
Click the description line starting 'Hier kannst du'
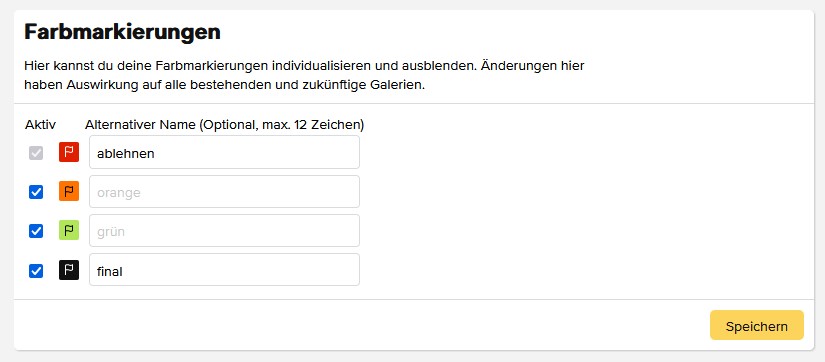tap(304, 67)
